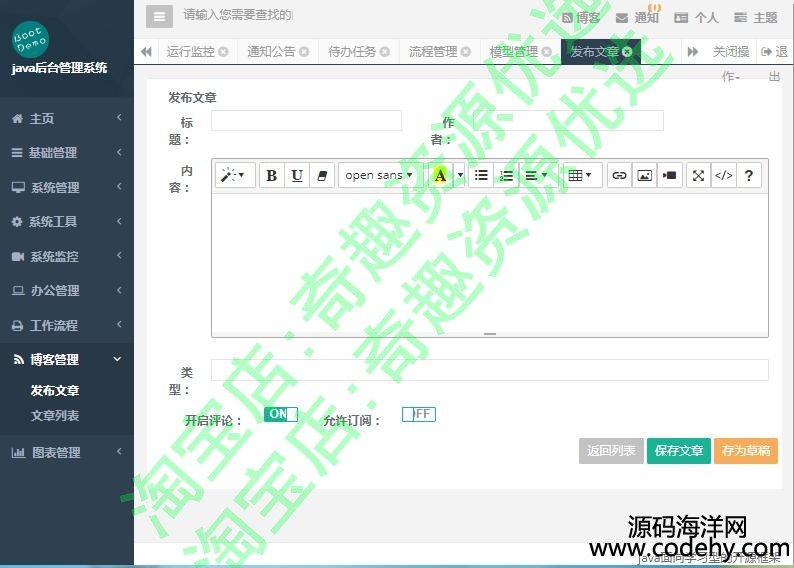Click the 退出 logout link

pos(775,52)
